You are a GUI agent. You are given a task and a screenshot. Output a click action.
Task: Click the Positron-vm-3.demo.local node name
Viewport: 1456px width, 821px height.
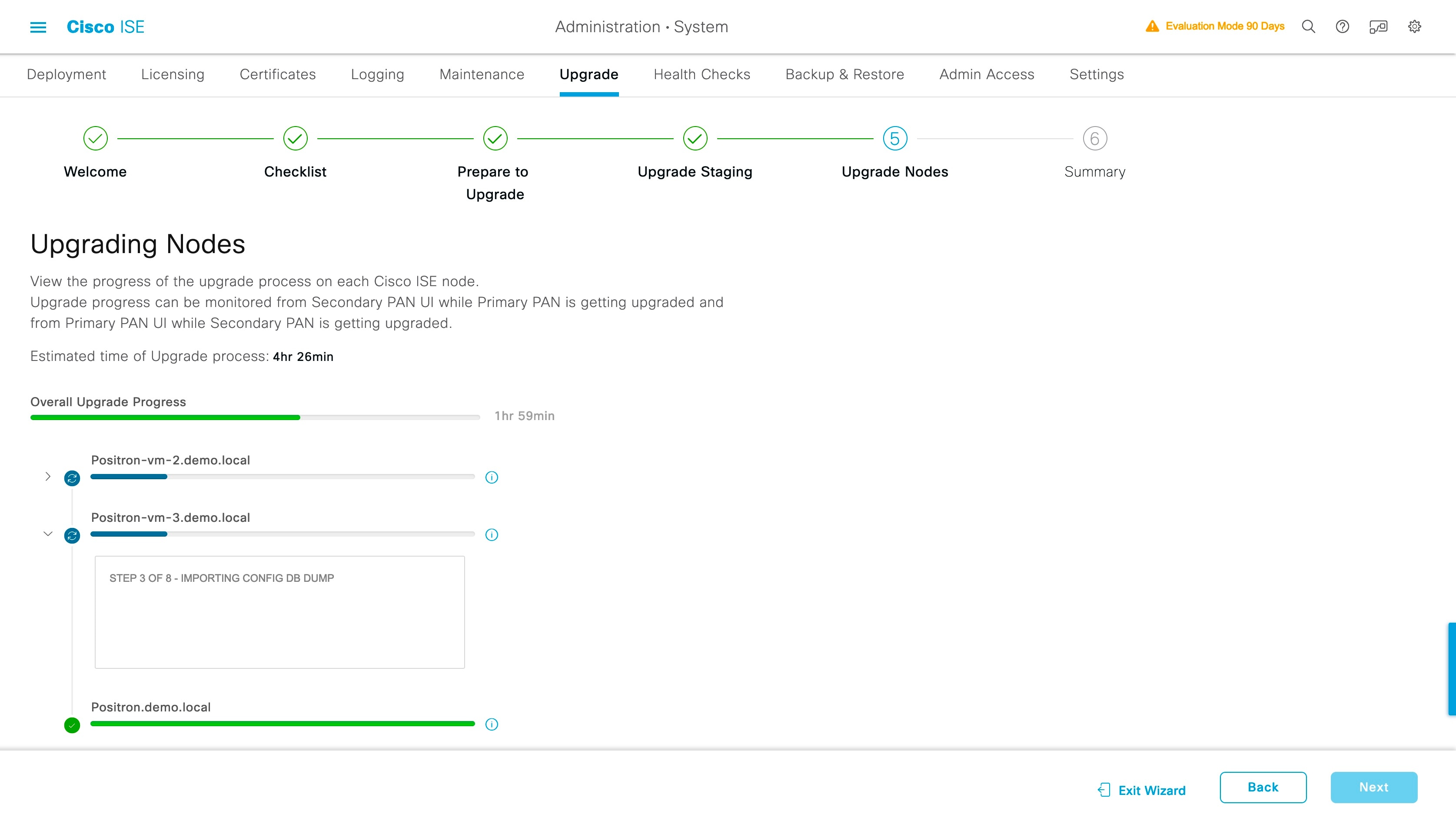coord(171,517)
